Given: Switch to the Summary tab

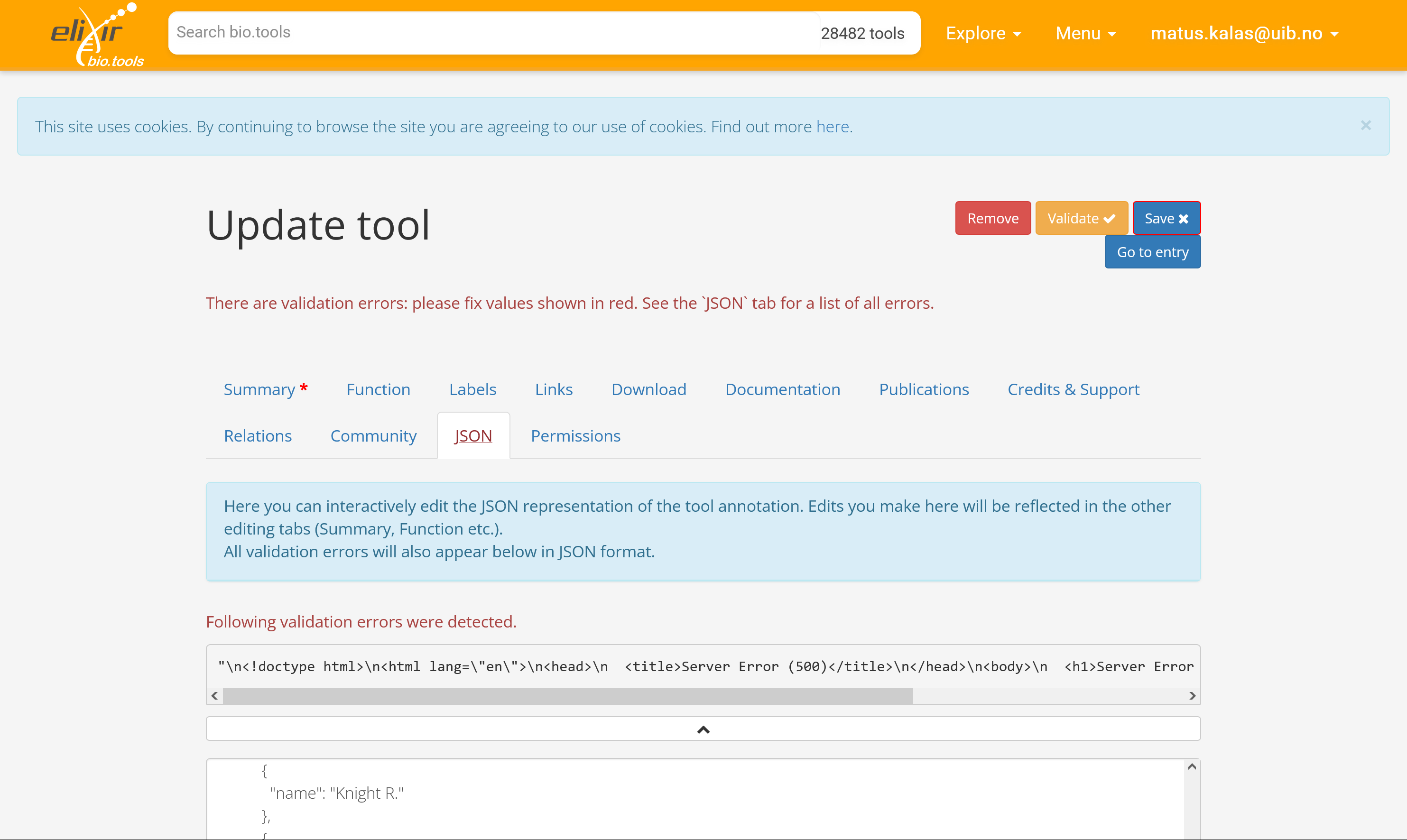Looking at the screenshot, I should pyautogui.click(x=260, y=389).
